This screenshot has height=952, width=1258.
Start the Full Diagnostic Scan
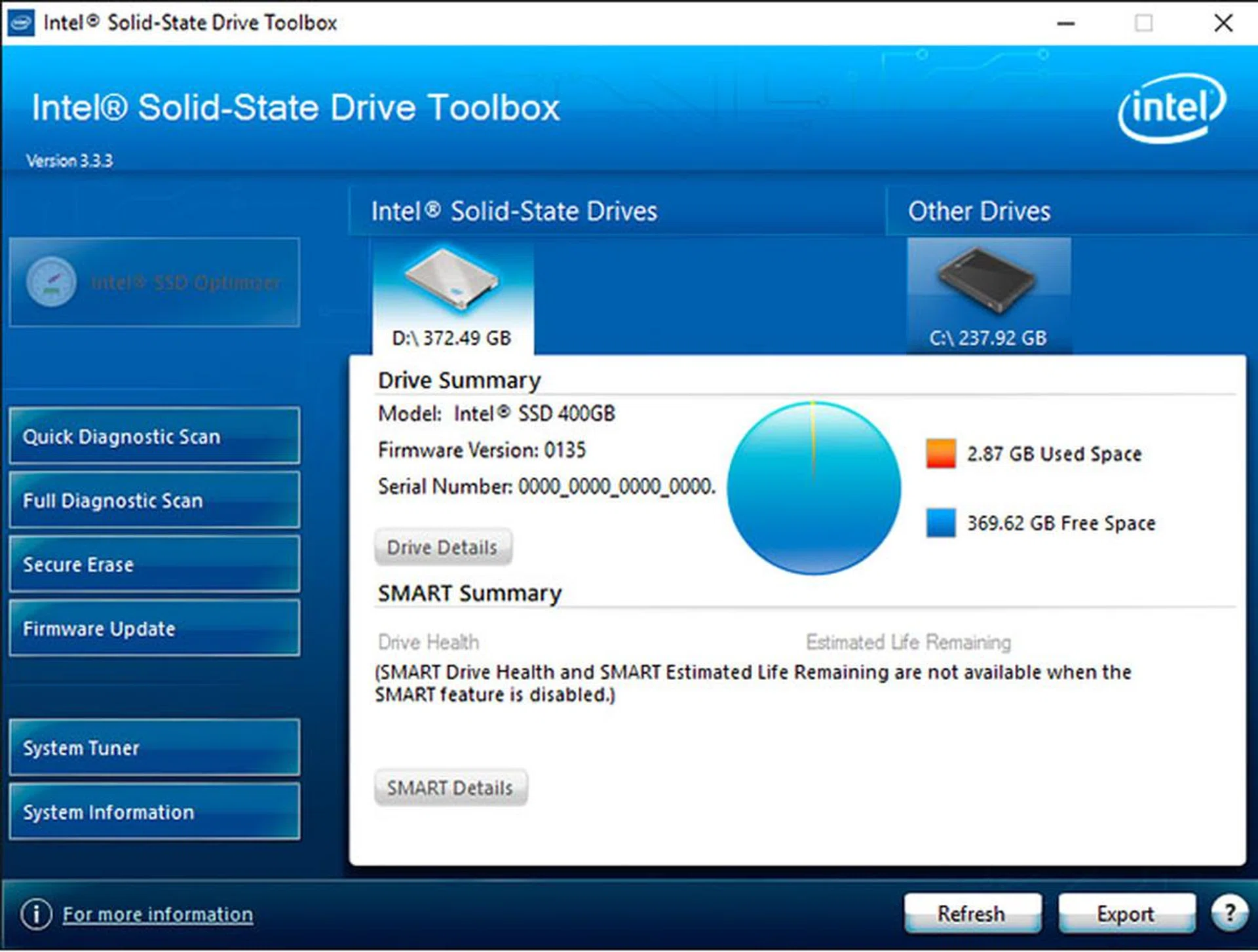pyautogui.click(x=154, y=501)
